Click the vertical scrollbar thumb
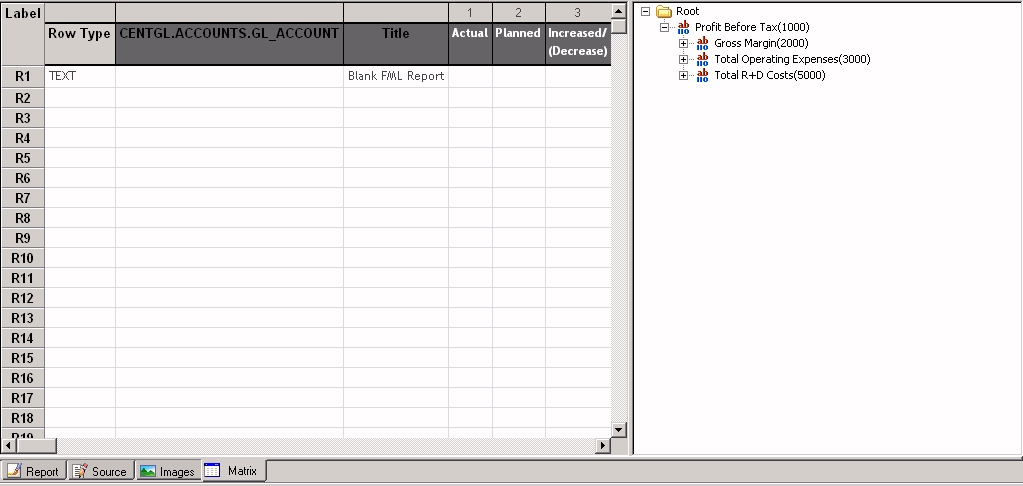 pyautogui.click(x=619, y=26)
